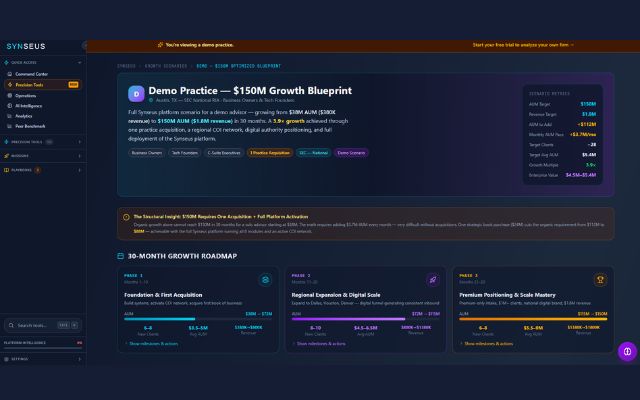Click the Search tools input field
This screenshot has height=400, width=640.
point(42,325)
